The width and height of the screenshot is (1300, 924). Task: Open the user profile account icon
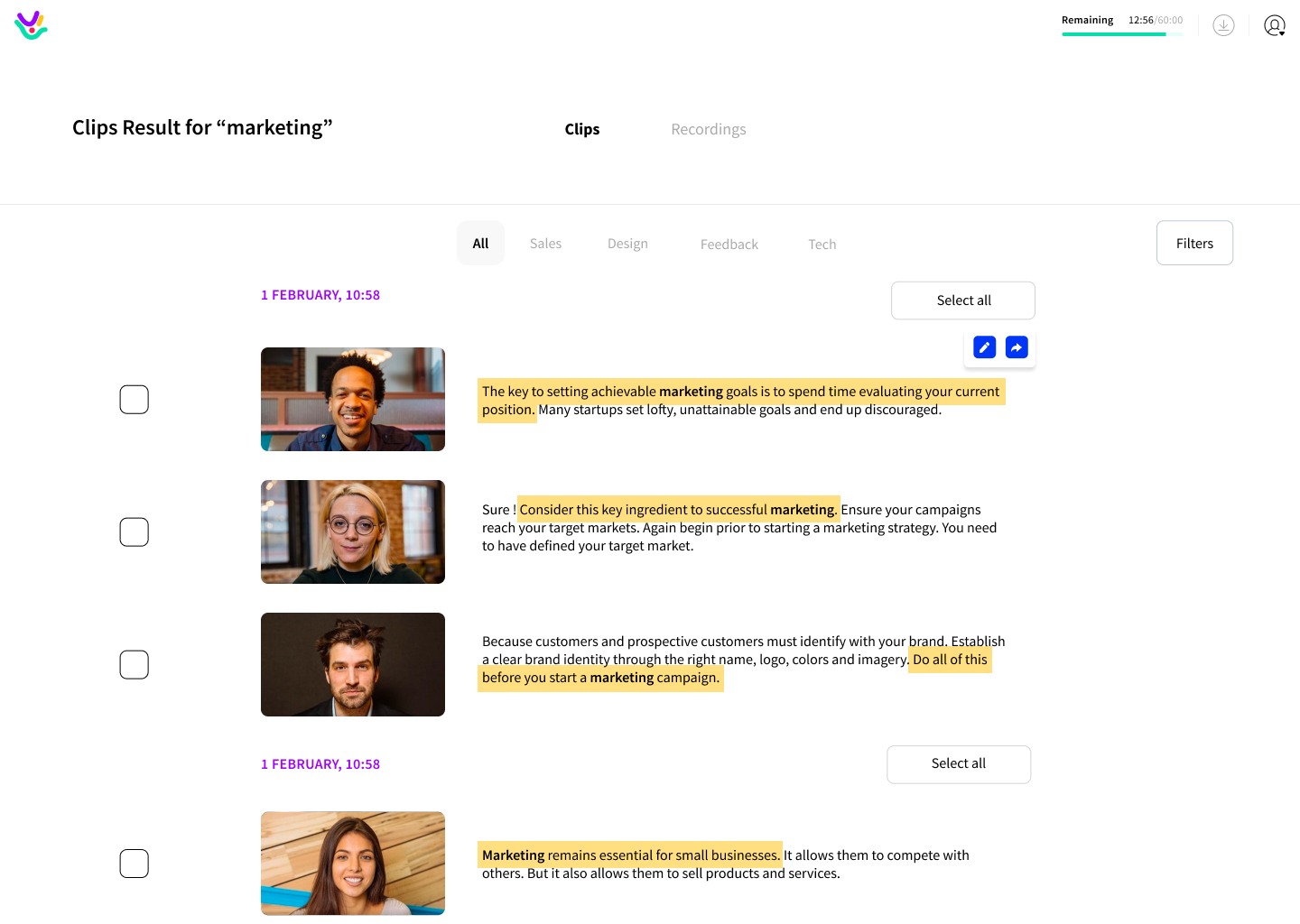point(1274,25)
